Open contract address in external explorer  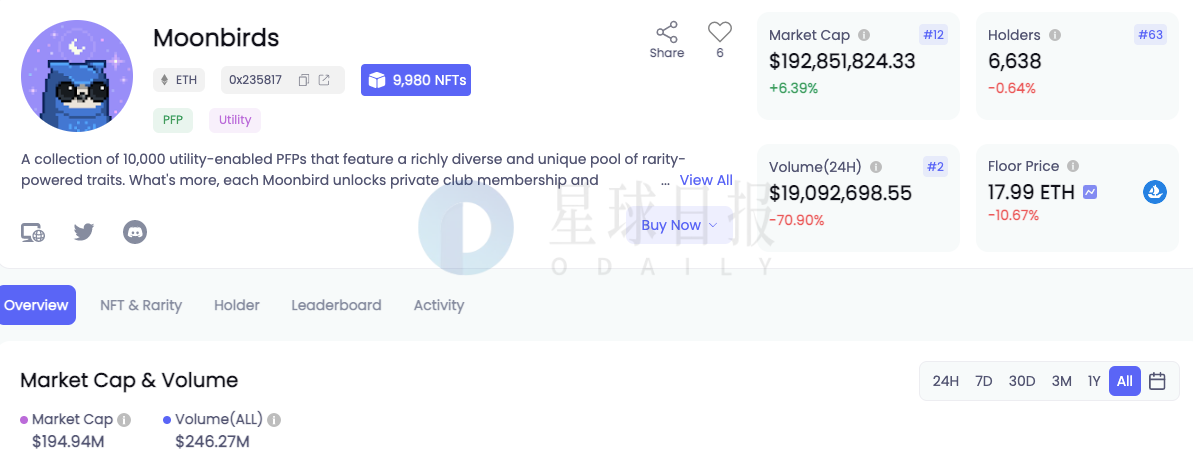coord(324,80)
